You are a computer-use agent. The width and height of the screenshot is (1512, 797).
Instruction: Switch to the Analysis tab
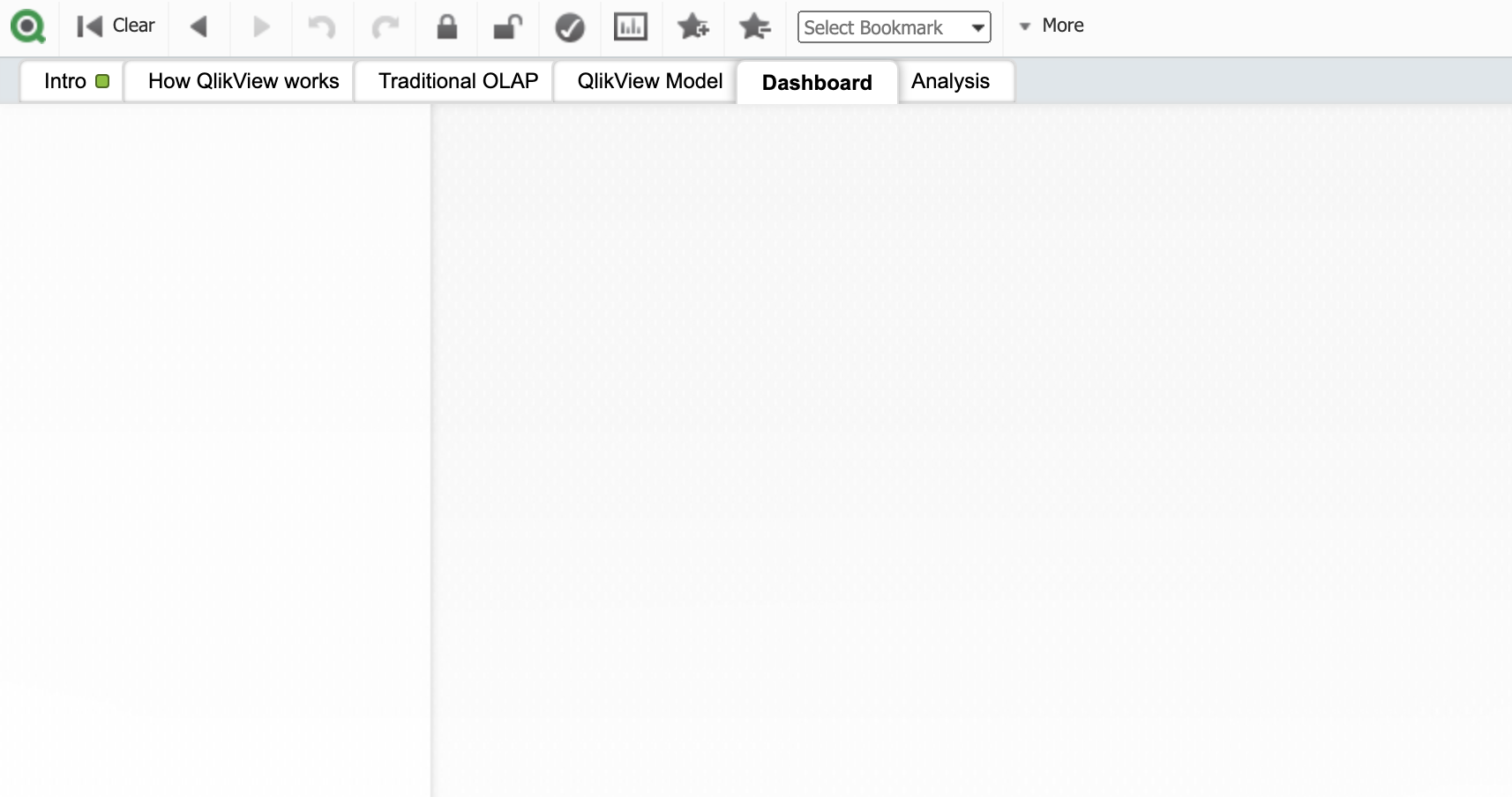(x=956, y=81)
